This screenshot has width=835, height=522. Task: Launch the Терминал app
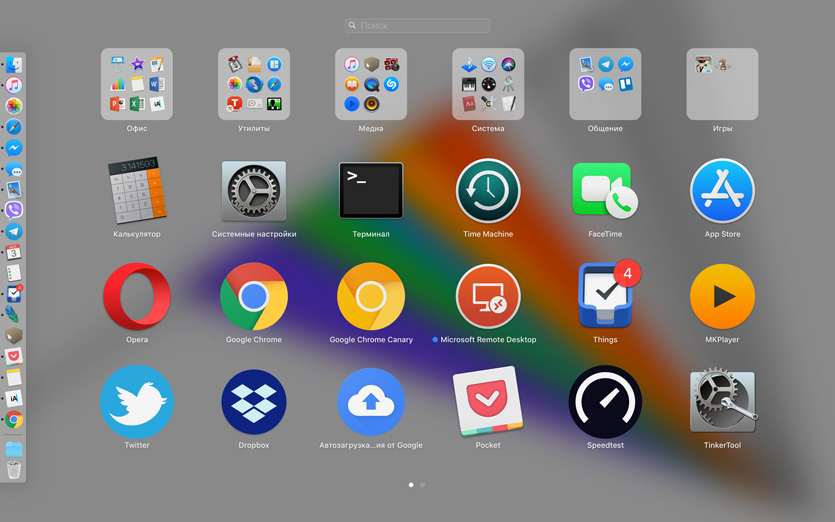371,190
